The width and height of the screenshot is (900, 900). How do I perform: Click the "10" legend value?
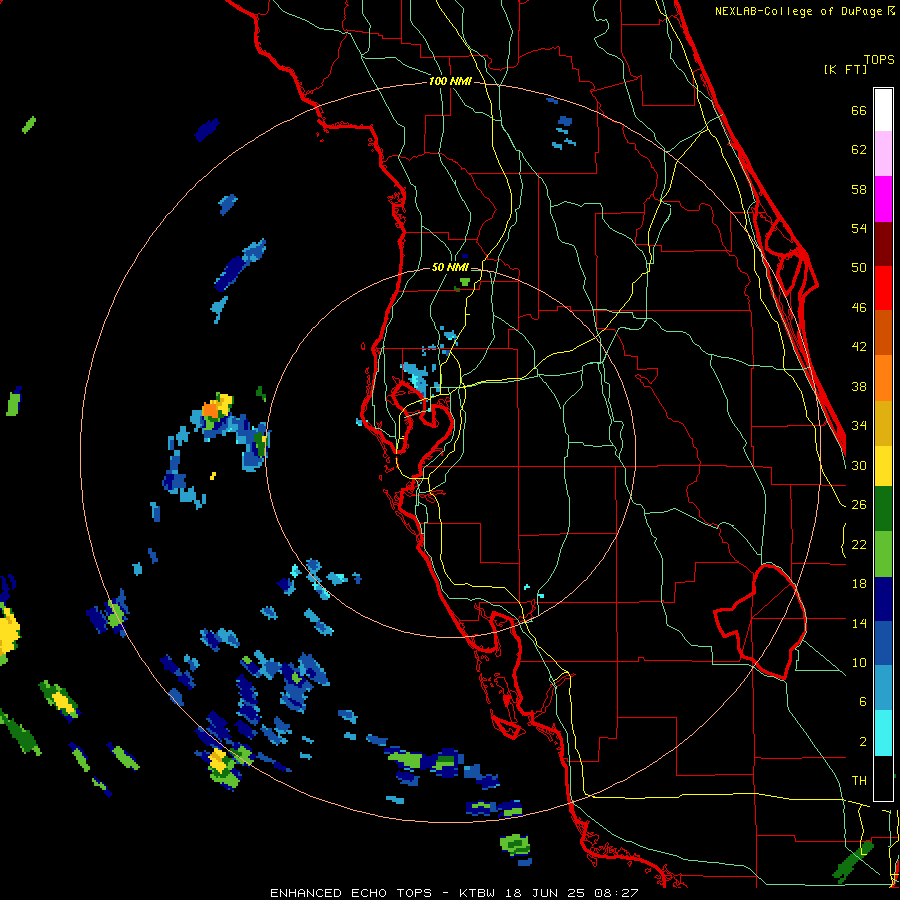click(x=859, y=663)
